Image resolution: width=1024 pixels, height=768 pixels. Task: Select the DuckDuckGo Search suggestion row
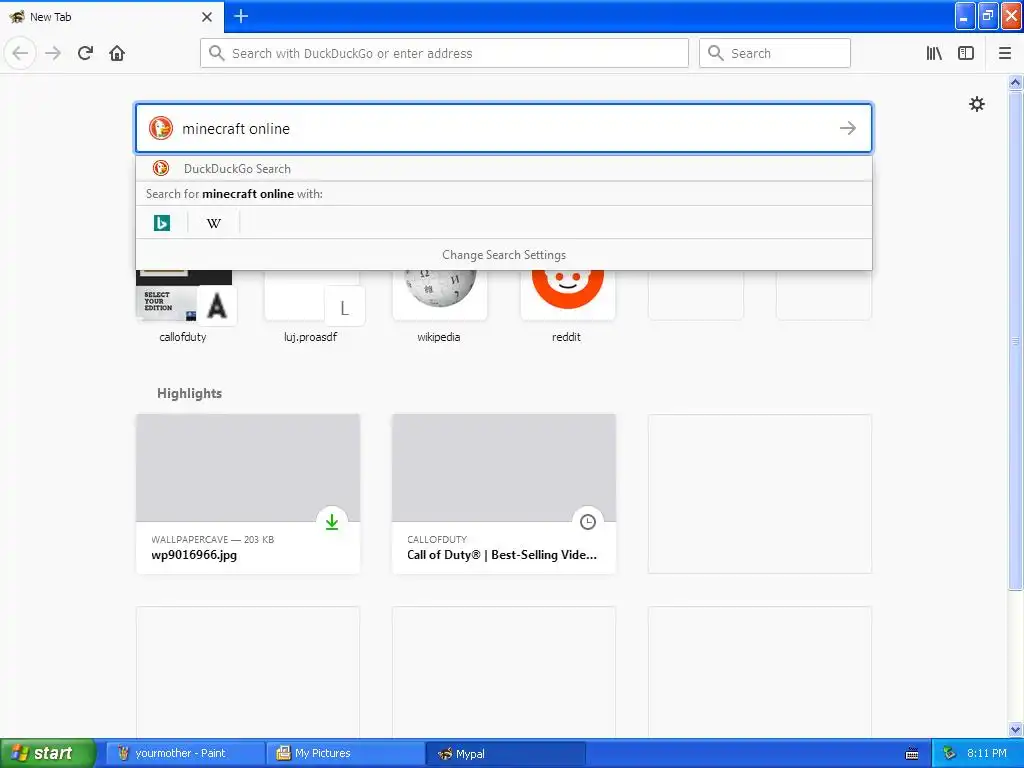click(x=504, y=168)
